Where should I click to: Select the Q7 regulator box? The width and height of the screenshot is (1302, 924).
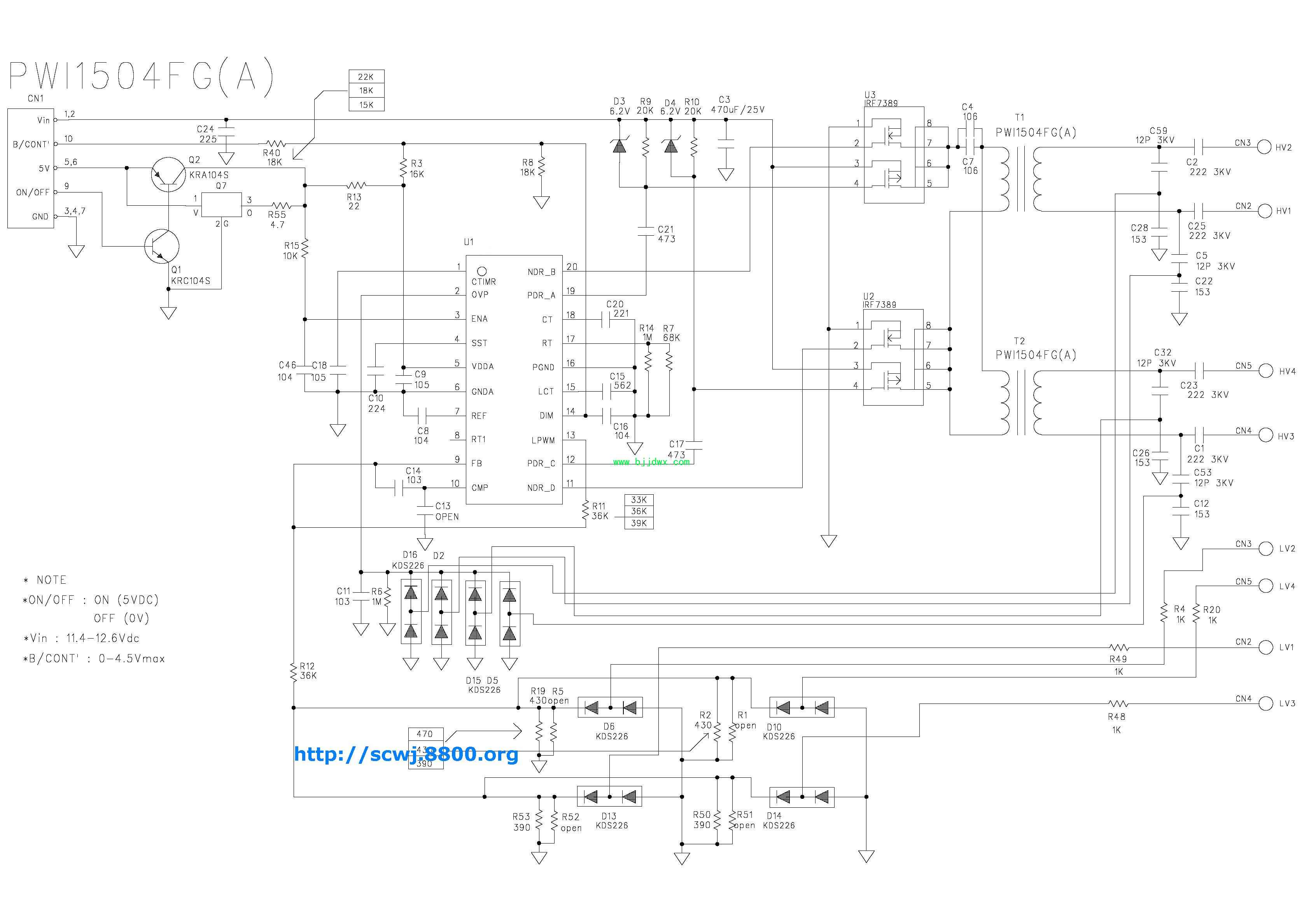click(221, 205)
